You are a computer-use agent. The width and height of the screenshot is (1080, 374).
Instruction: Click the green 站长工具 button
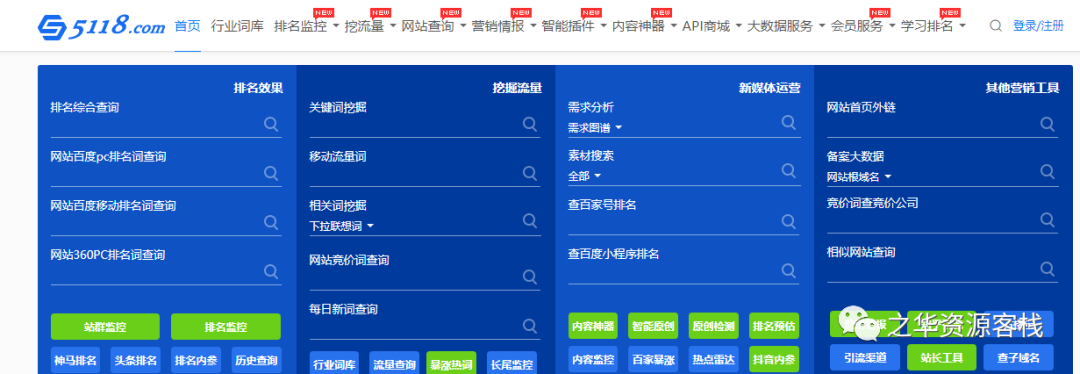click(x=941, y=357)
